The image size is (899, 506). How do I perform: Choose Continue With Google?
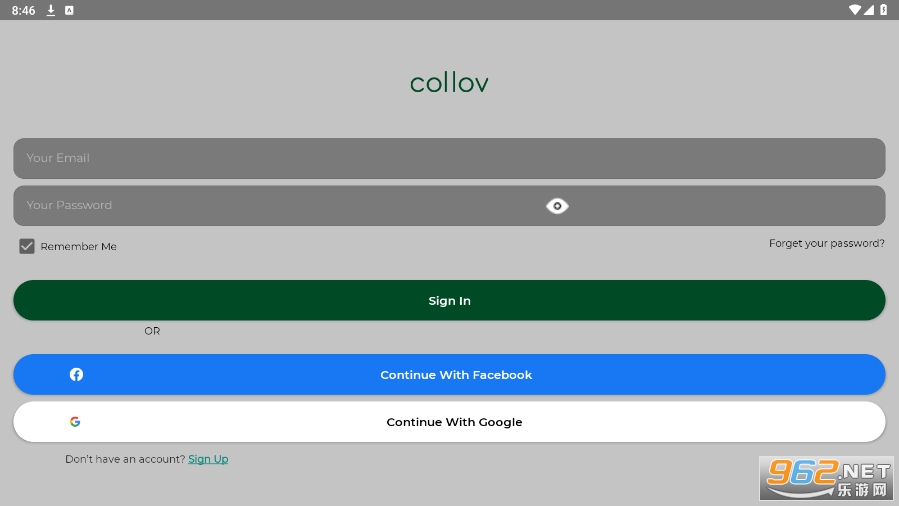pos(454,422)
